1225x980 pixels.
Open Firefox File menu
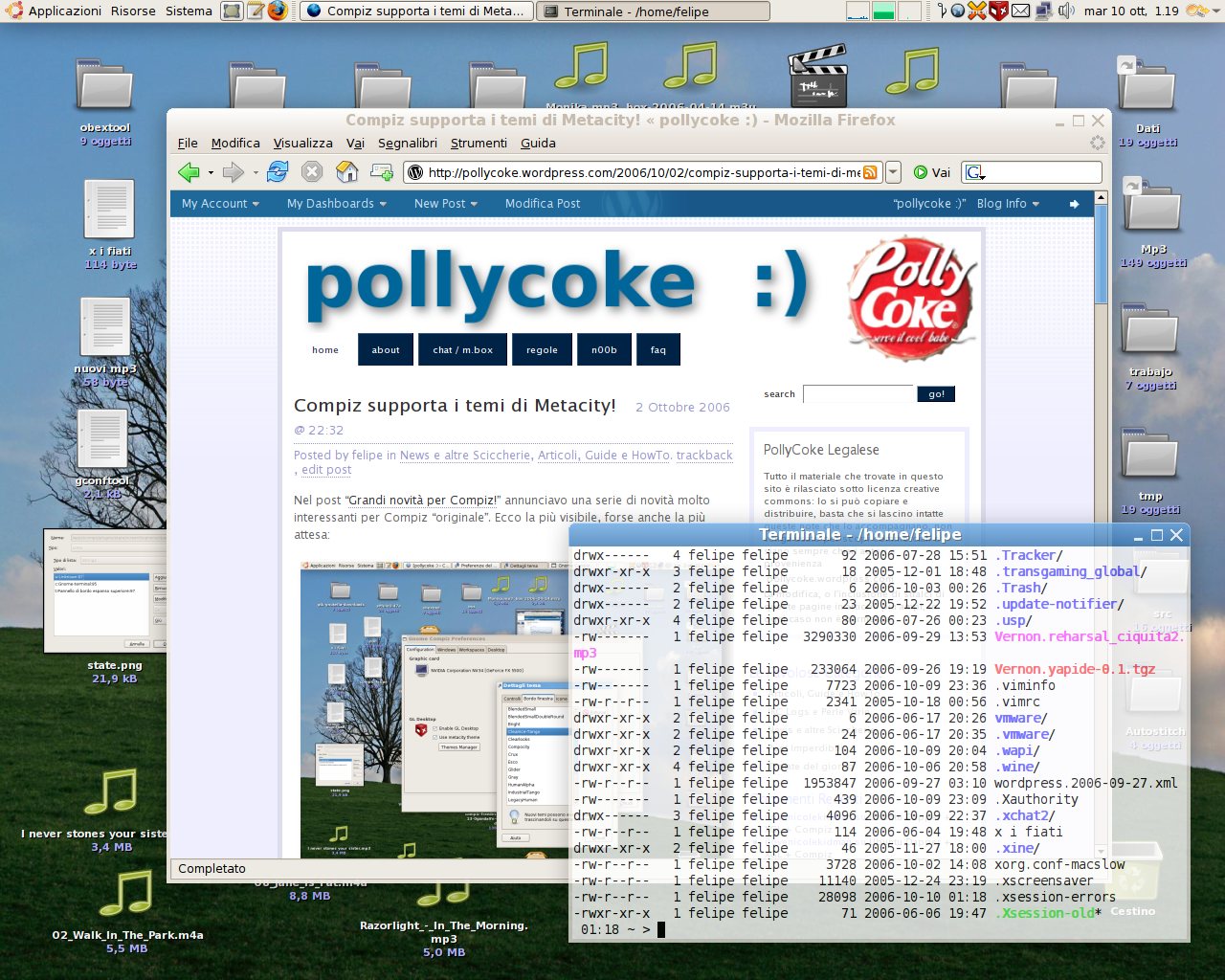click(188, 143)
